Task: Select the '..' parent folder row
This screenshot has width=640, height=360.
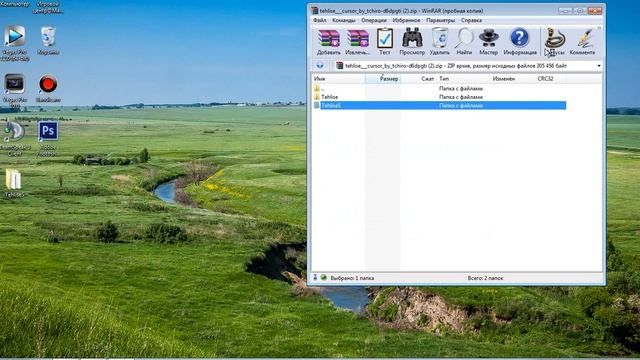Action: point(439,88)
